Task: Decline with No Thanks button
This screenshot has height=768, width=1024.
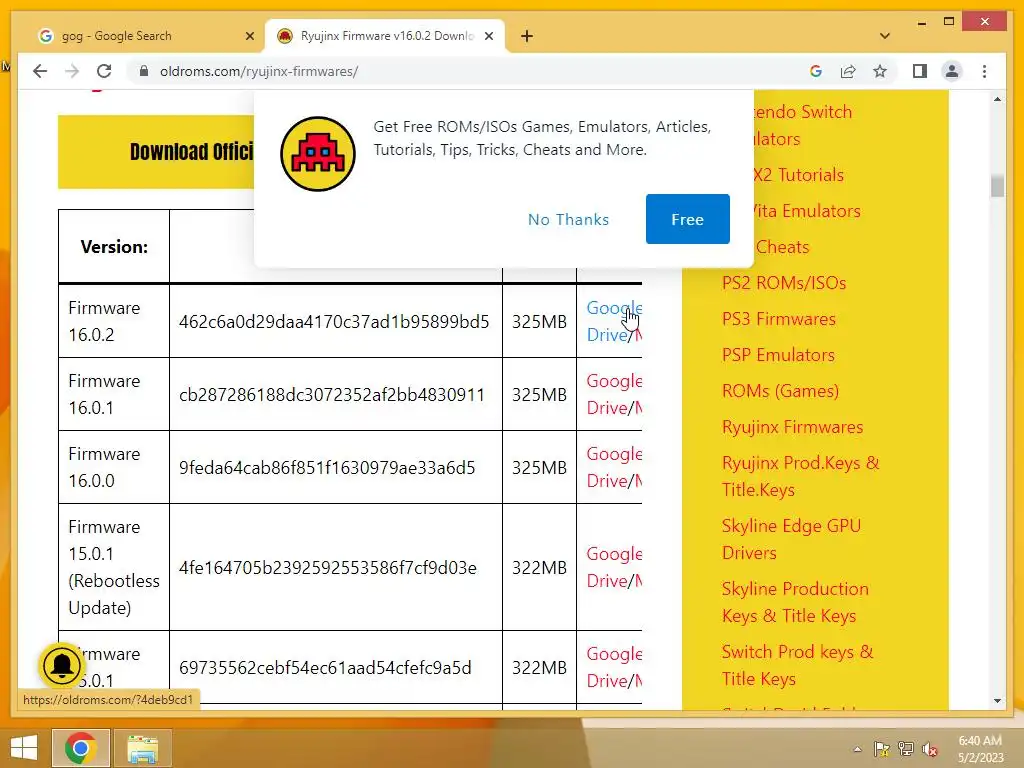Action: pos(568,219)
